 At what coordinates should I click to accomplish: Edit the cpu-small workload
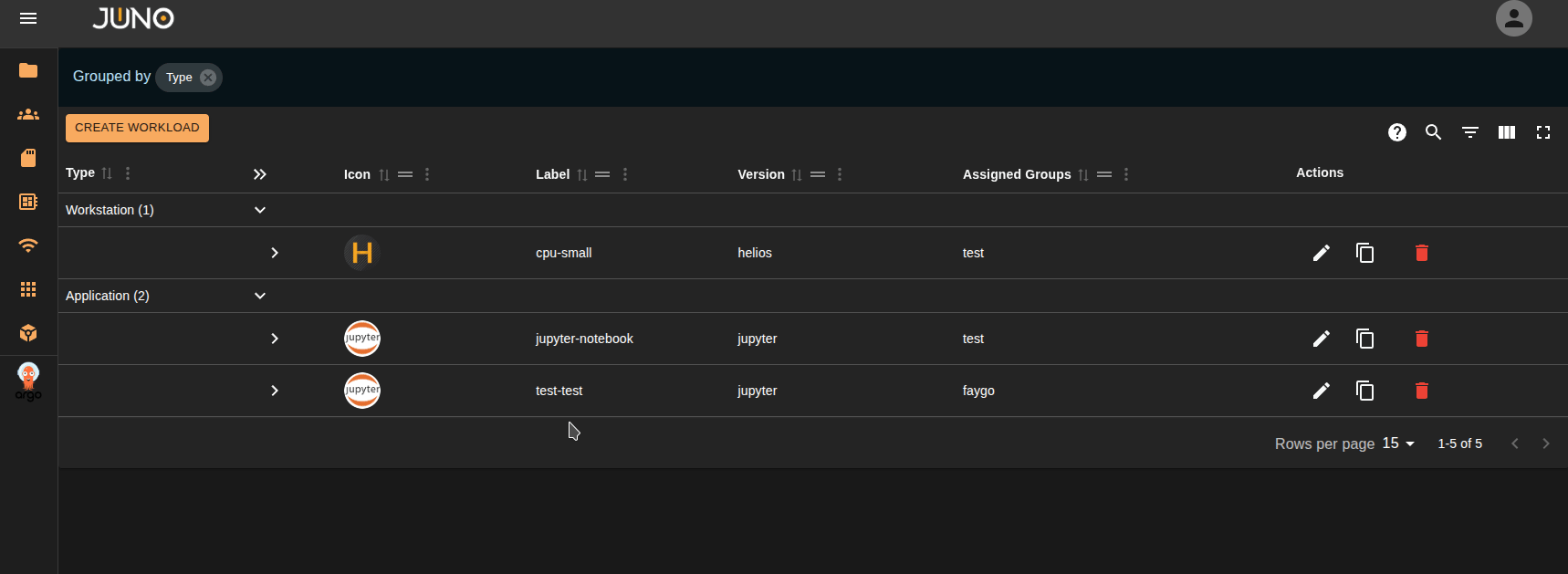(x=1321, y=253)
